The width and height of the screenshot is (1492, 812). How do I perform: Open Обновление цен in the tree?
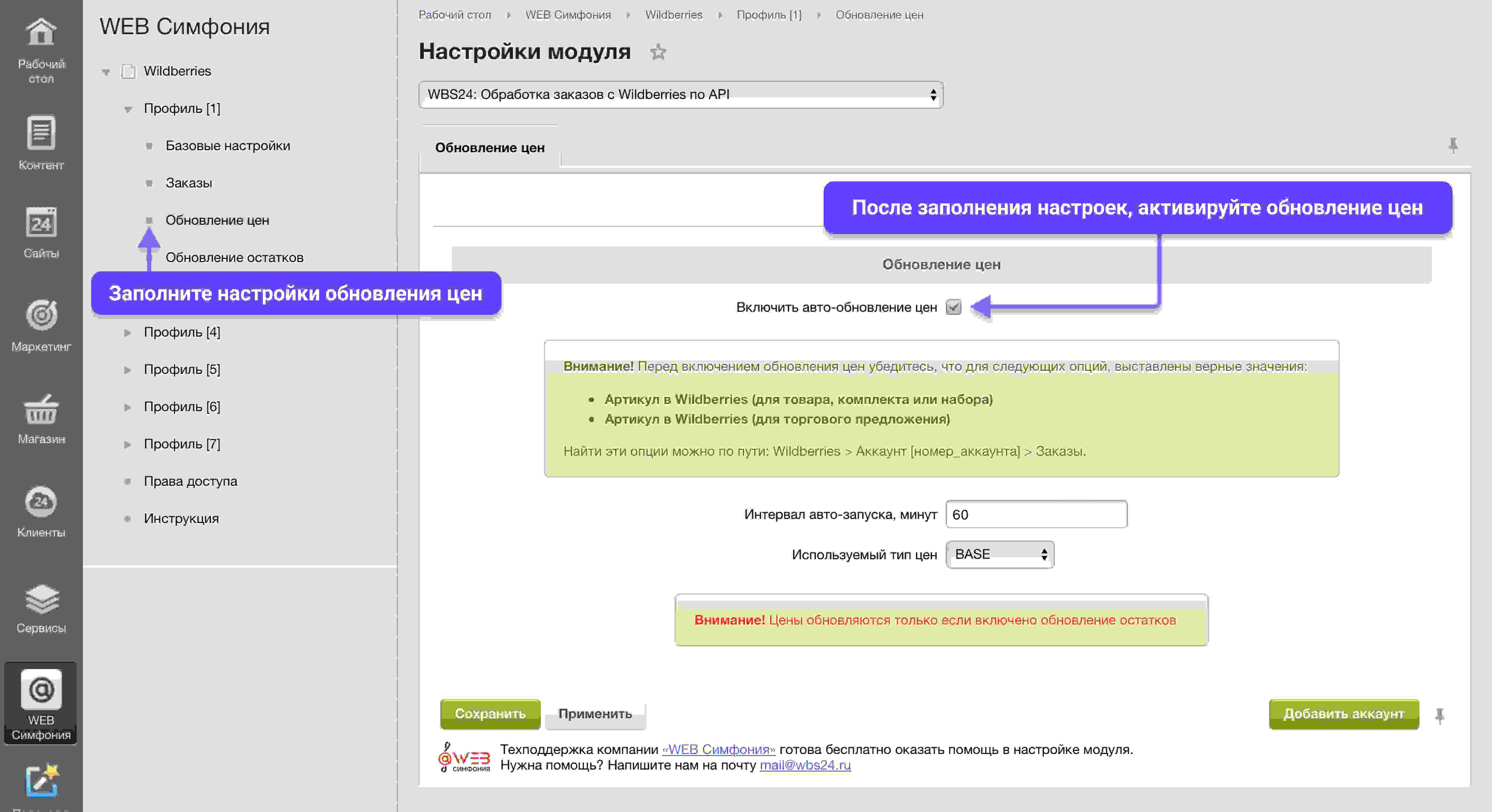tap(217, 220)
